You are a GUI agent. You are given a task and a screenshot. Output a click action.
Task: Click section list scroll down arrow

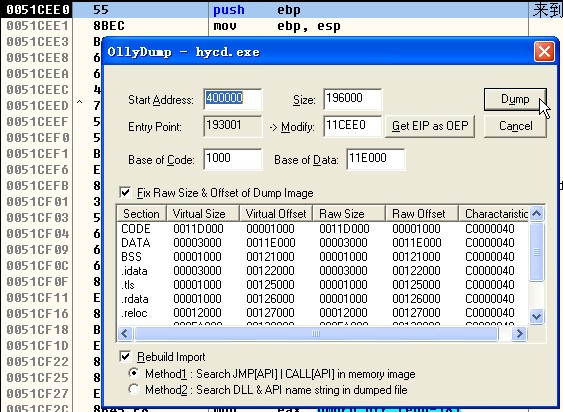pos(536,316)
